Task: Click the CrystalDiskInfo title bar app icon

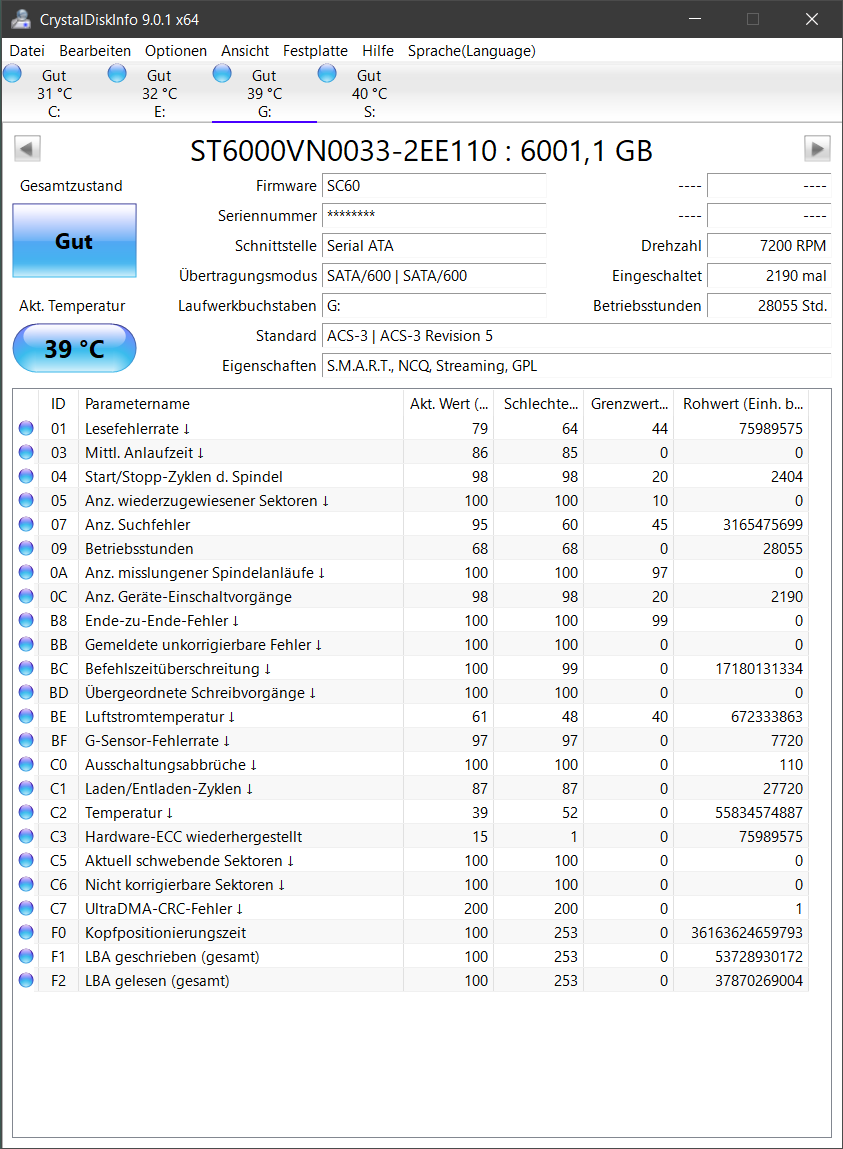Action: 21,19
